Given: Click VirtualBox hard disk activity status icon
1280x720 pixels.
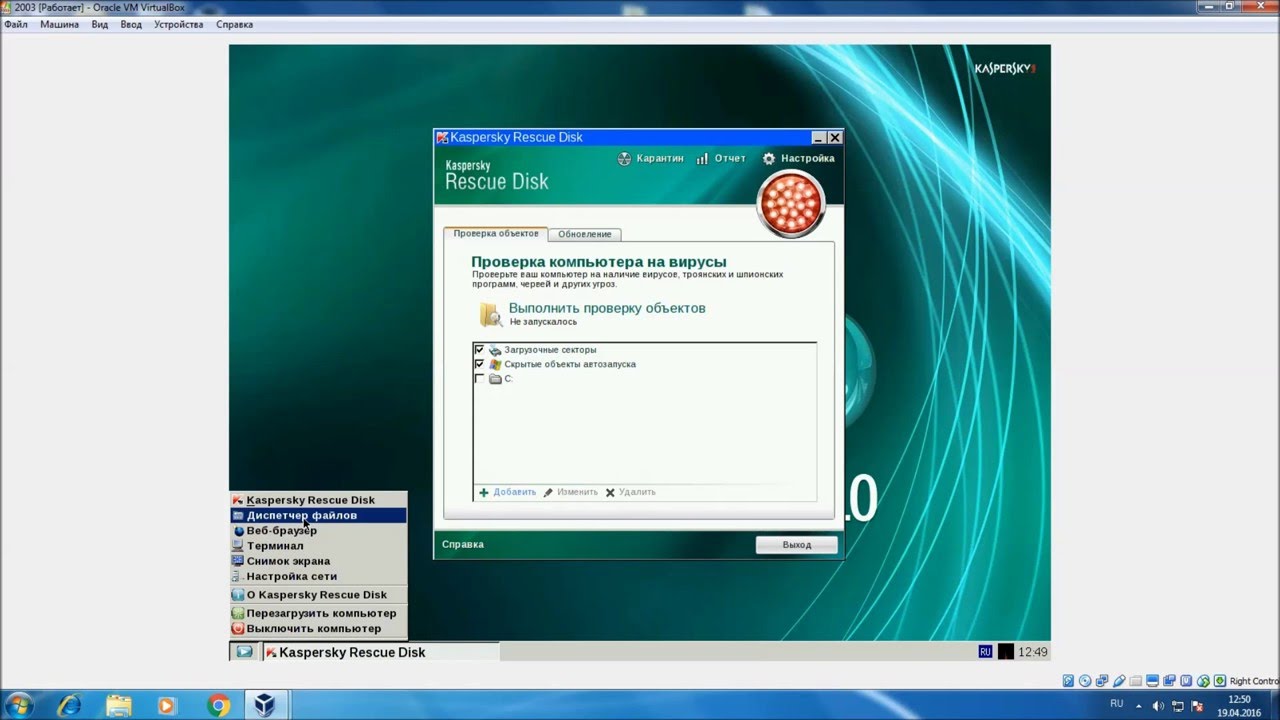Looking at the screenshot, I should [1068, 681].
